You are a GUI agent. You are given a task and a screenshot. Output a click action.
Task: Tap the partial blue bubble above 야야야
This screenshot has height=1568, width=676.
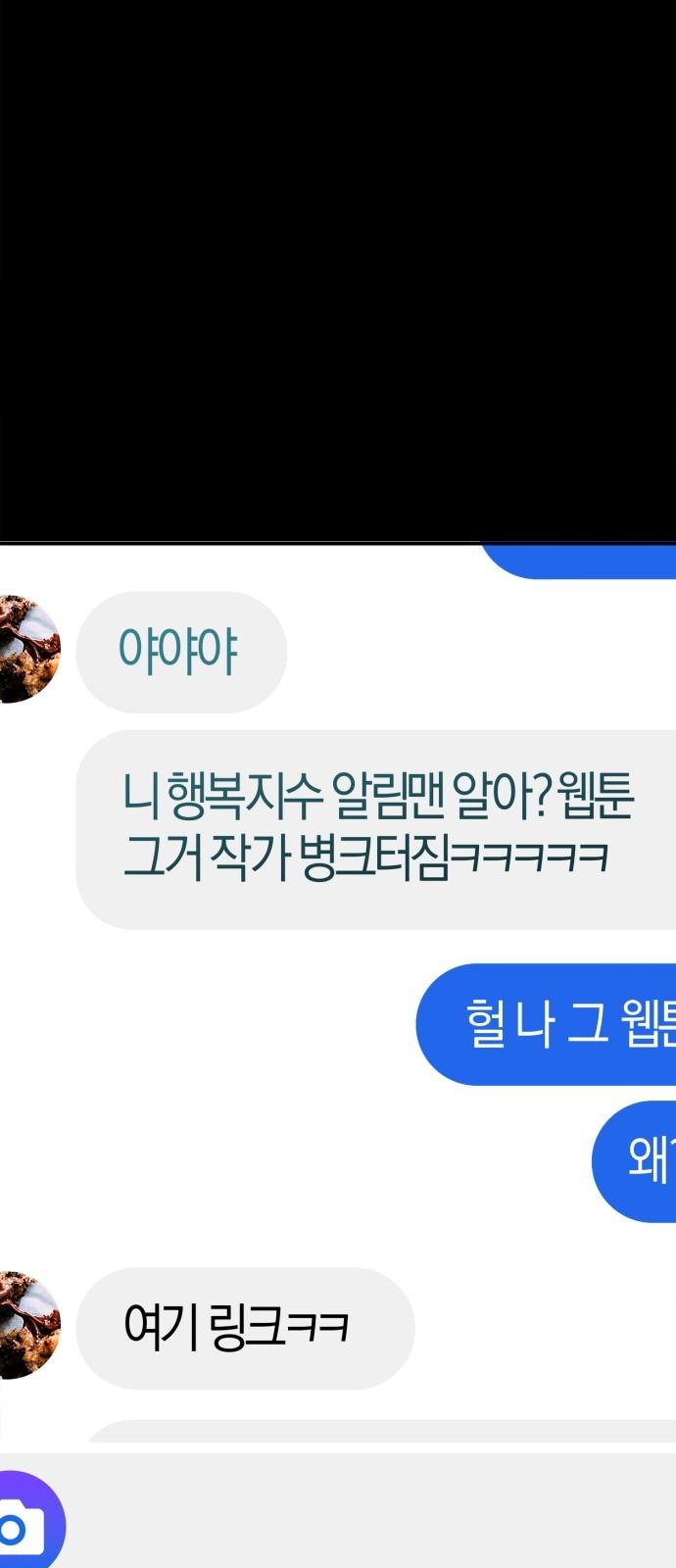pyautogui.click(x=578, y=563)
